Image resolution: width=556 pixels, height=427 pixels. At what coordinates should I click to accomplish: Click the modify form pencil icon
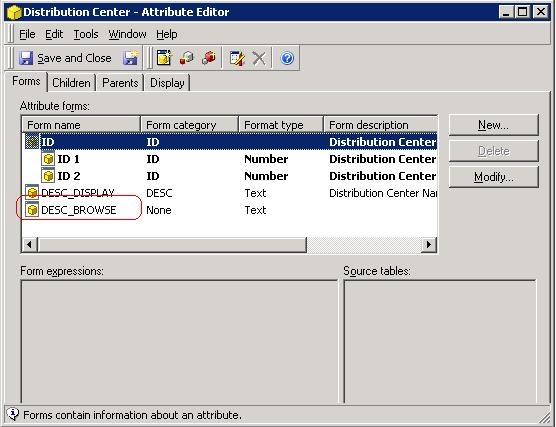237,58
